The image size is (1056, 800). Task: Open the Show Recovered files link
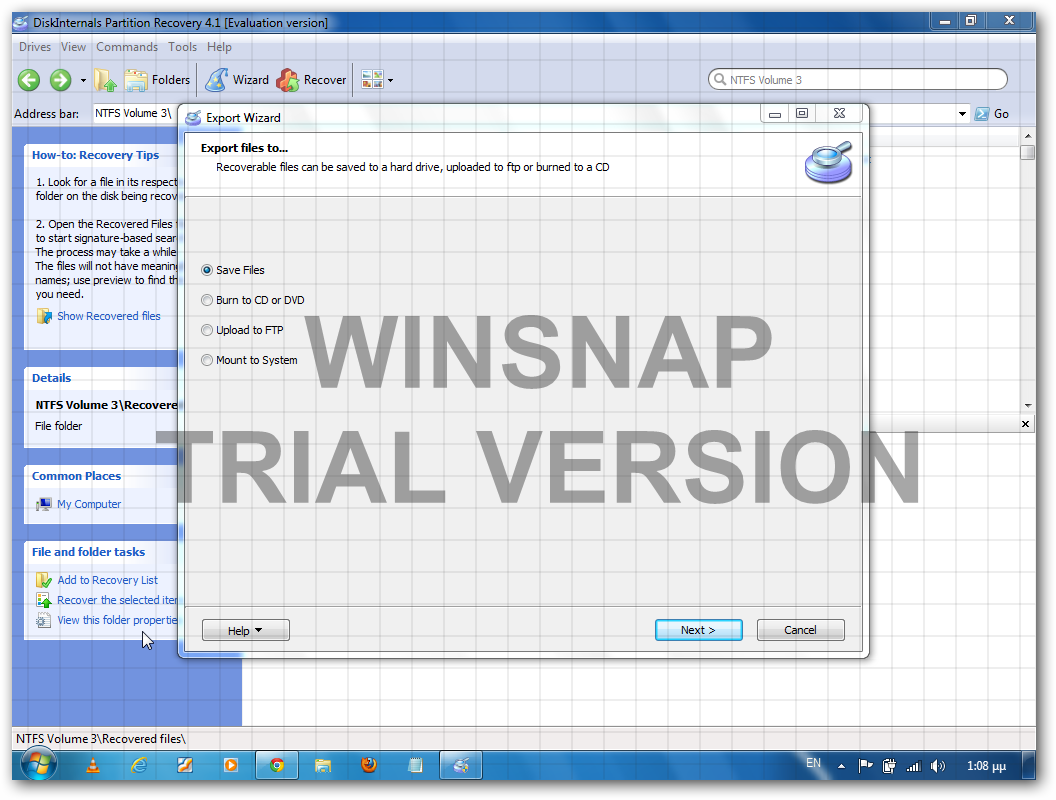tap(109, 316)
